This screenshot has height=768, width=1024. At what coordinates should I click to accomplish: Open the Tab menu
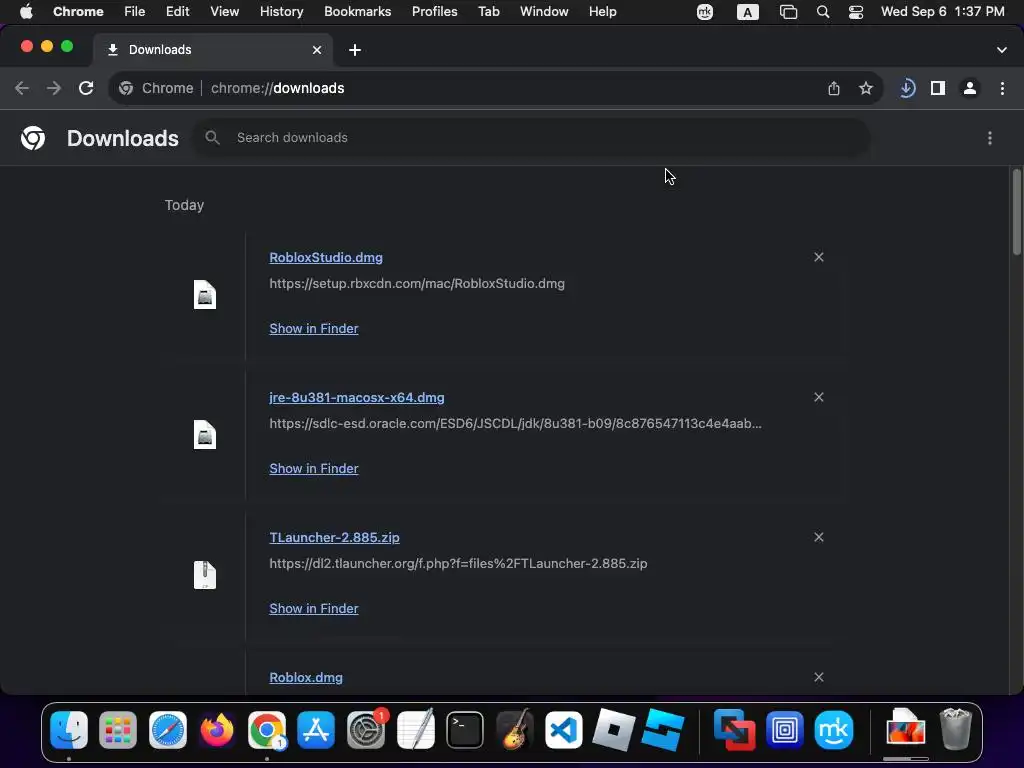tap(488, 12)
